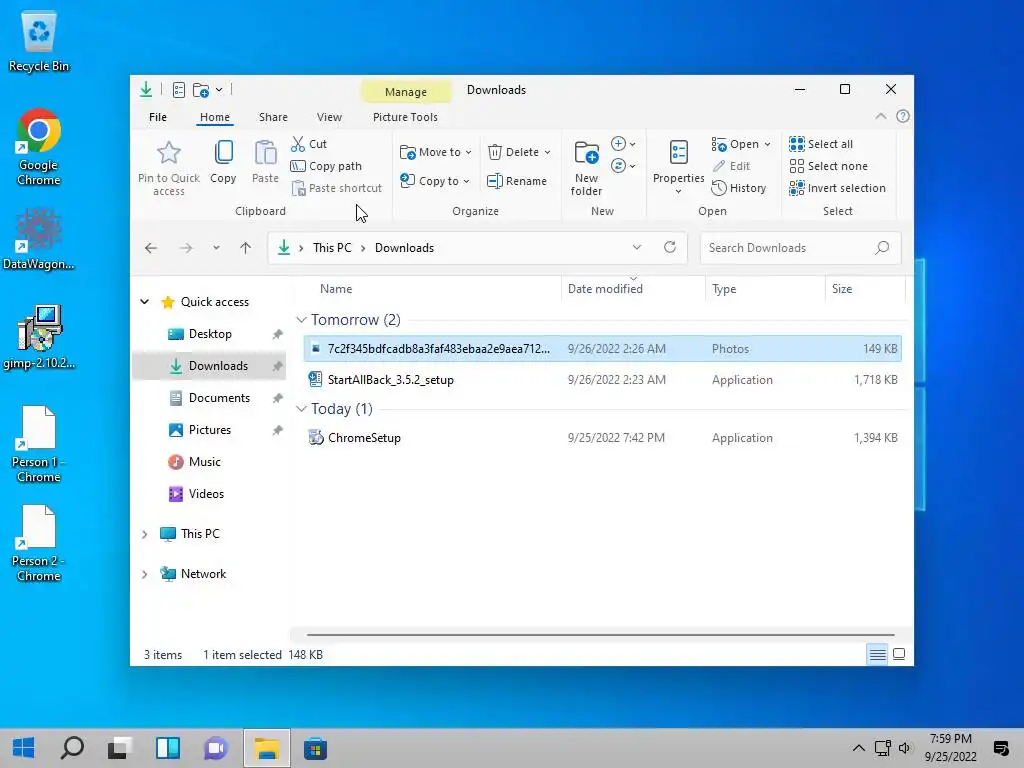The height and width of the screenshot is (768, 1024).
Task: Cut the selected file with scissors icon
Action: [298, 144]
